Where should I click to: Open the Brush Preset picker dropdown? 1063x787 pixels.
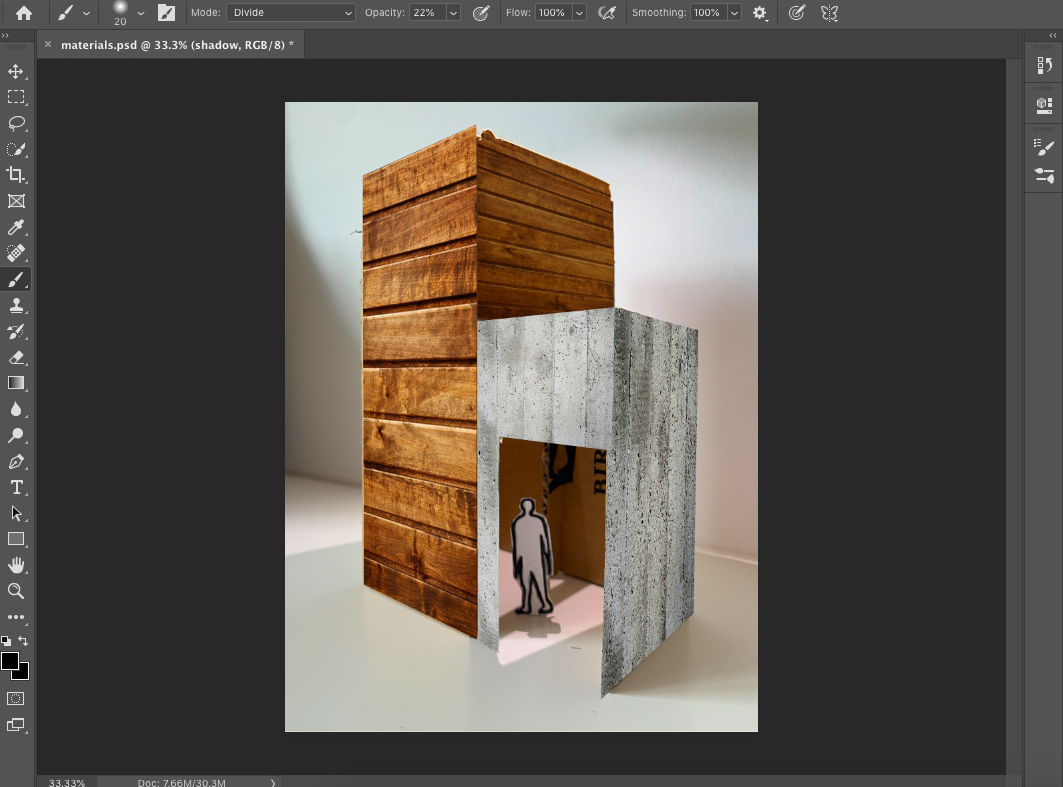(x=140, y=13)
